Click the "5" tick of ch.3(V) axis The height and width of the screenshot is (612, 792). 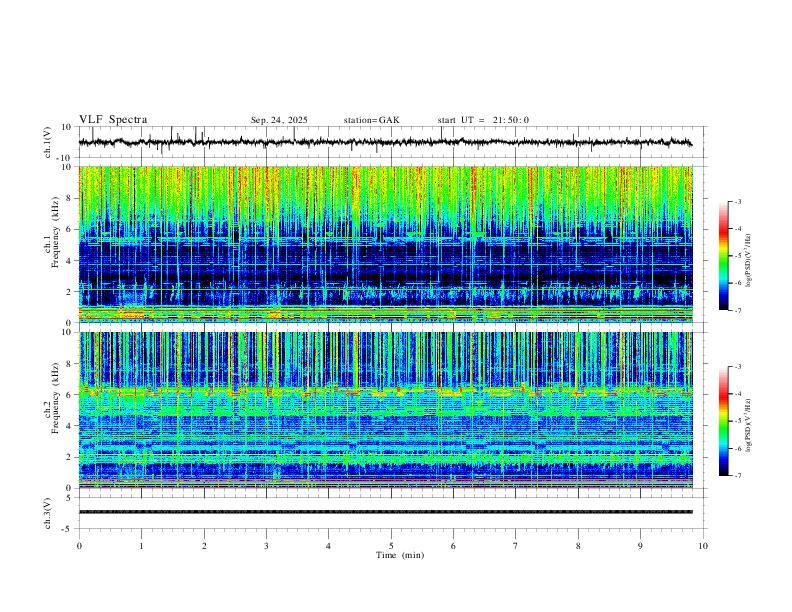69,498
